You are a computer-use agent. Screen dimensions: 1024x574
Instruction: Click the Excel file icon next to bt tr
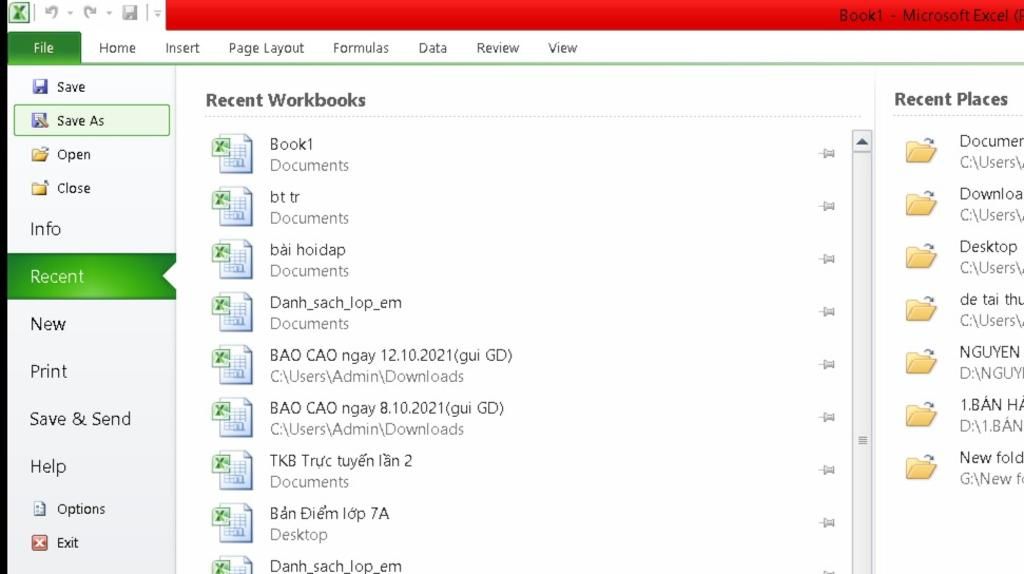pyautogui.click(x=232, y=206)
